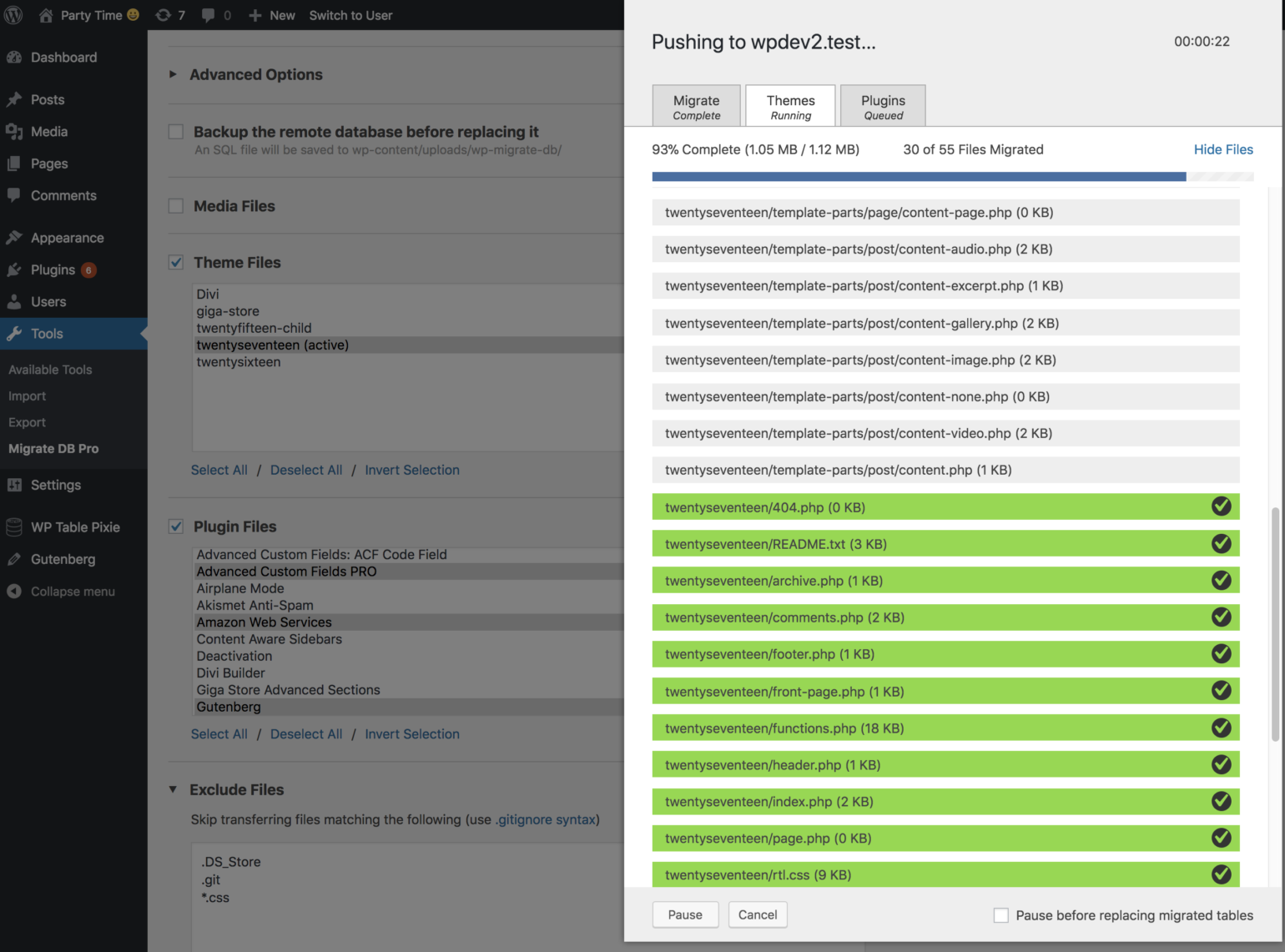Open Migrate DB Pro submenu item

pos(53,449)
